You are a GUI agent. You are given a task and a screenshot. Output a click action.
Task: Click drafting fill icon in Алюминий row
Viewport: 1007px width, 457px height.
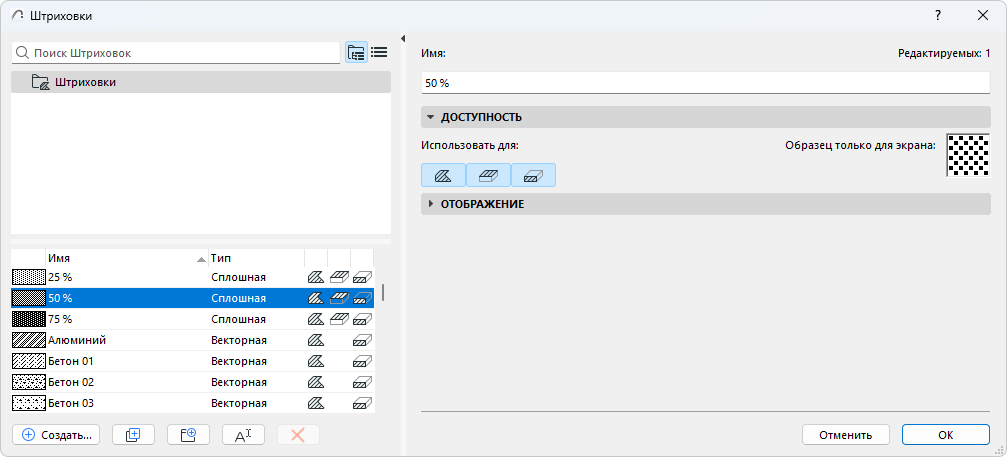315,340
